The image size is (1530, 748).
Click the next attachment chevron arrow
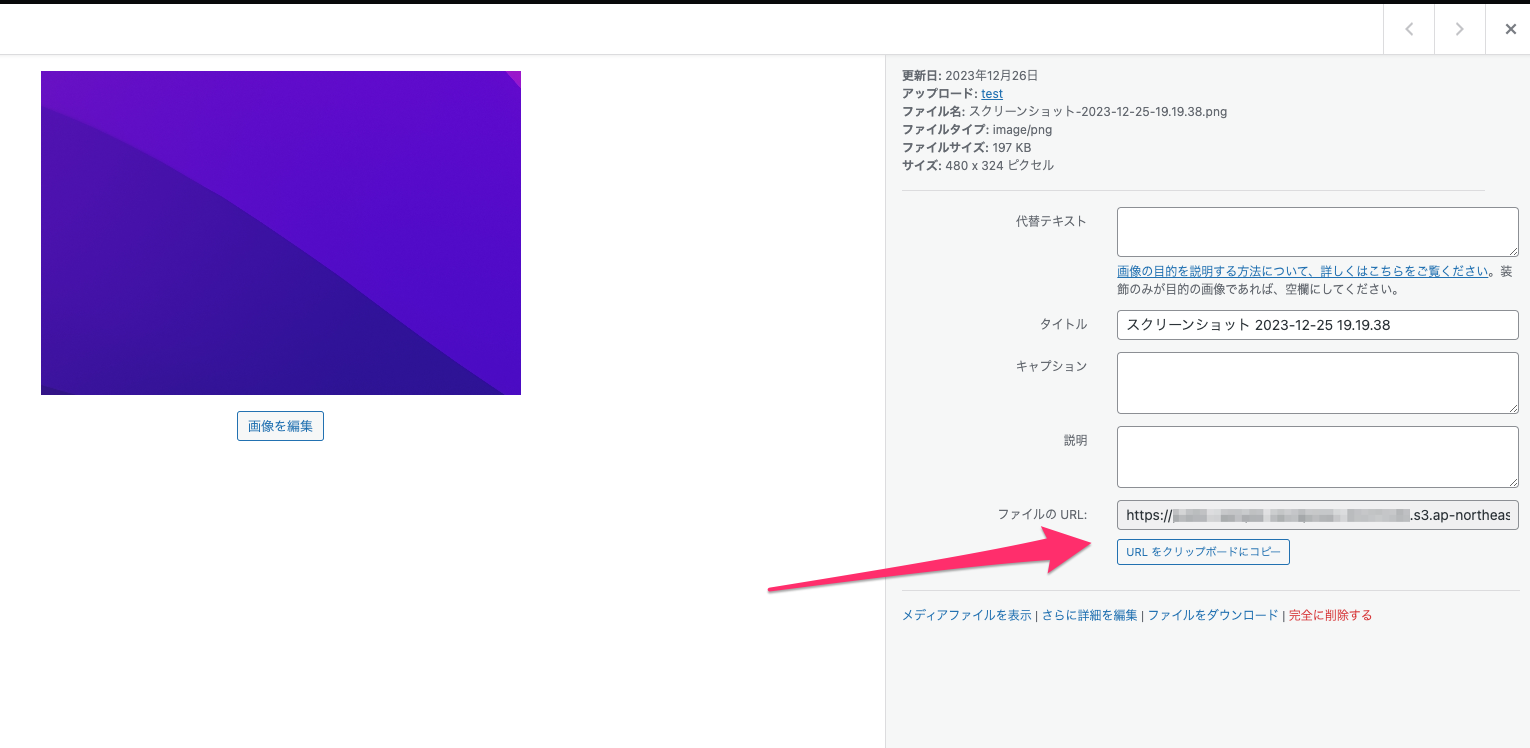coord(1459,29)
